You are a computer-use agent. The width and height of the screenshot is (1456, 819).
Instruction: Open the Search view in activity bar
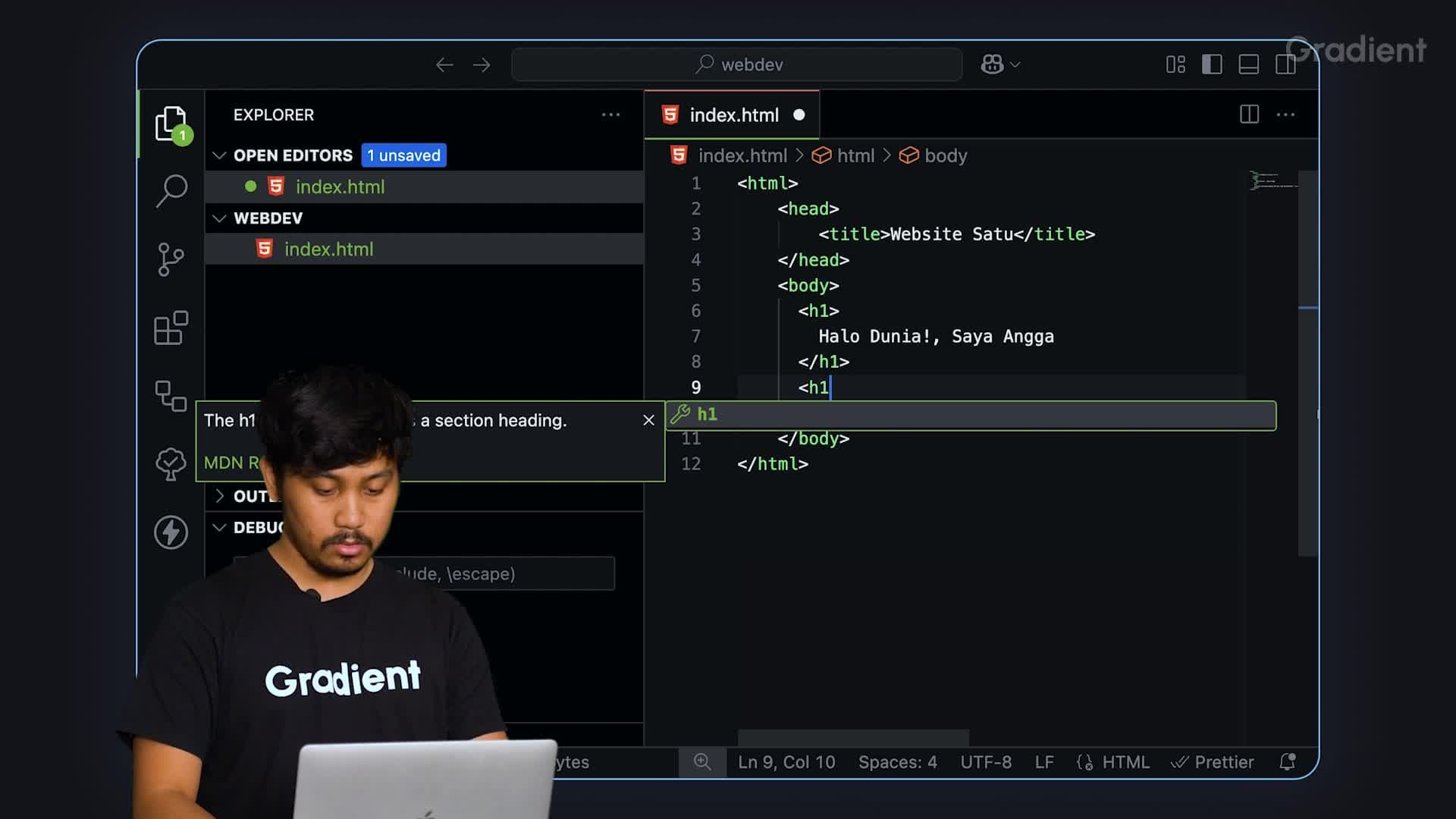171,190
